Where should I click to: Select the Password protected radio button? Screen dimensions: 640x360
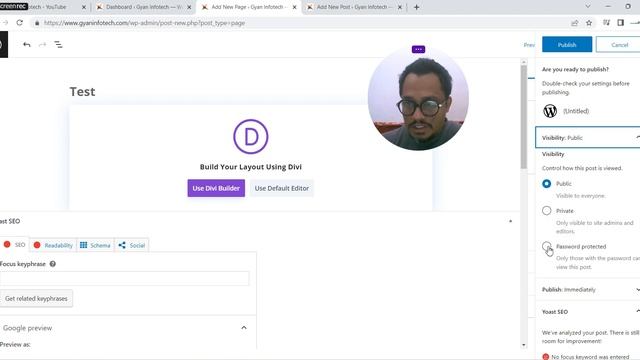(x=547, y=246)
